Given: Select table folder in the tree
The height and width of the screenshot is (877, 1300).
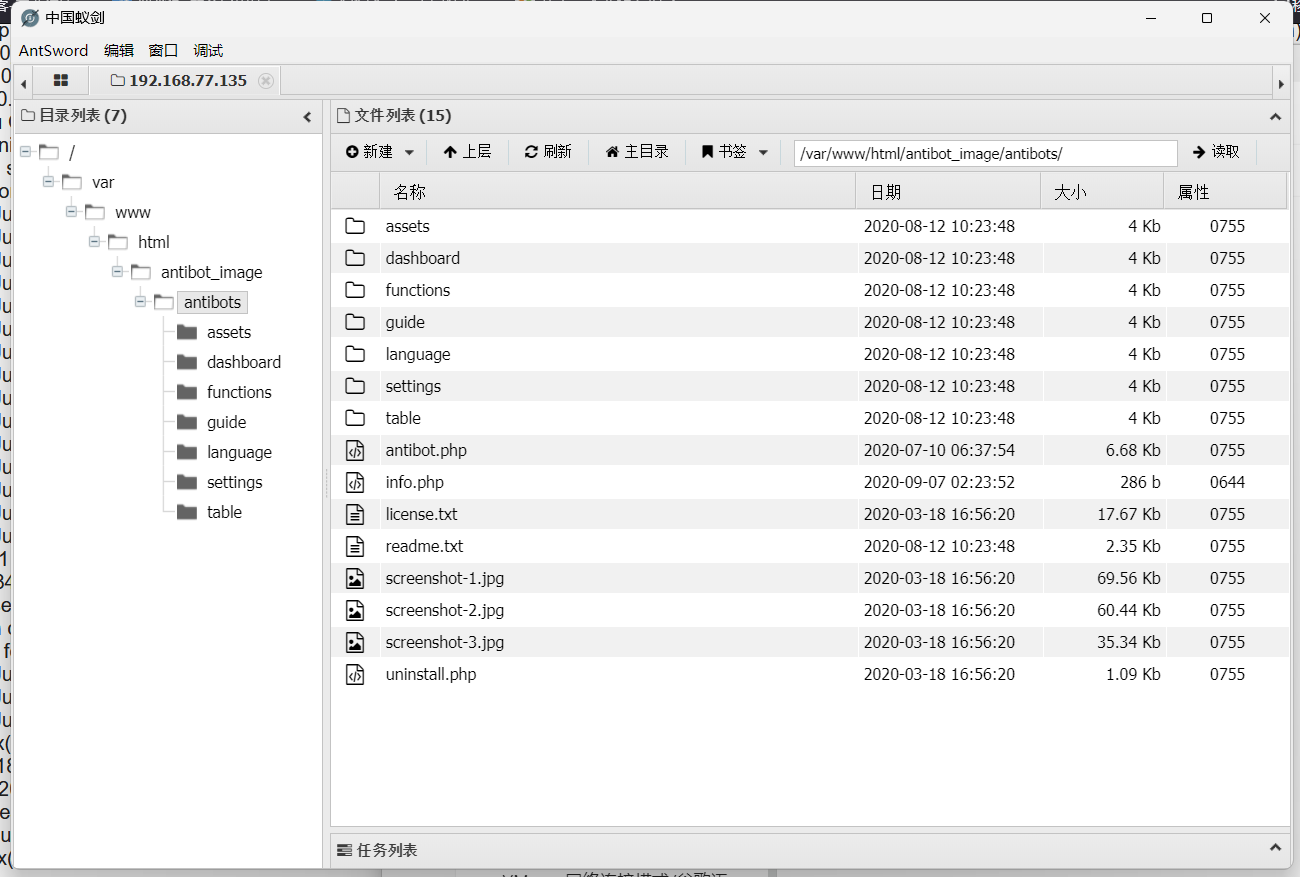Looking at the screenshot, I should [225, 512].
